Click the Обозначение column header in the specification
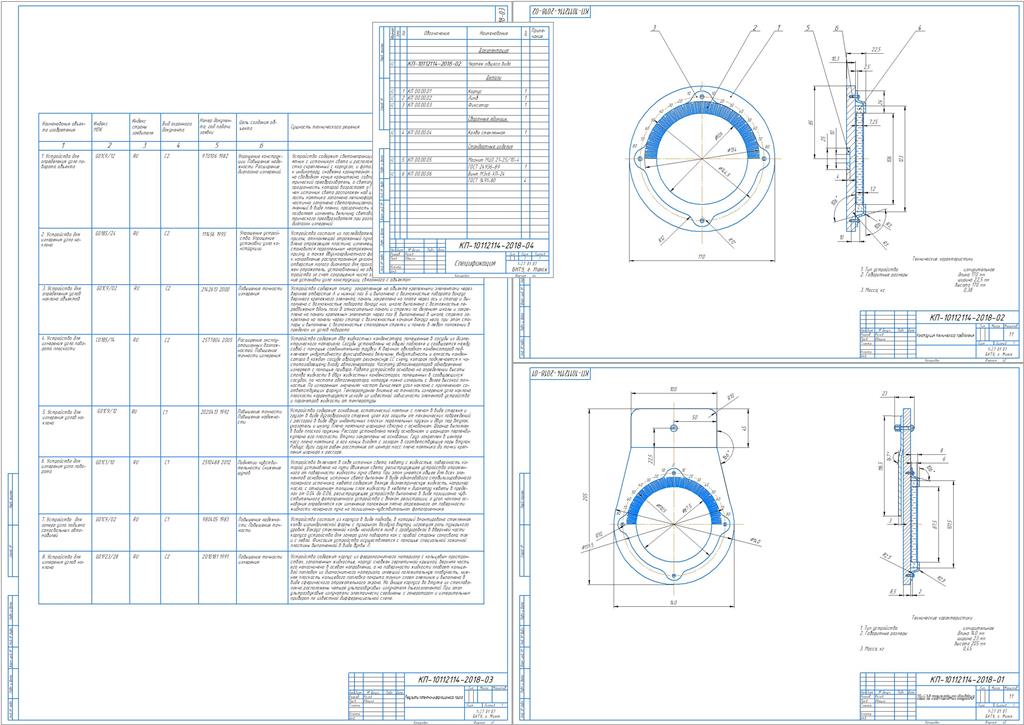Viewport: 1024px width, 725px height. pos(436,33)
